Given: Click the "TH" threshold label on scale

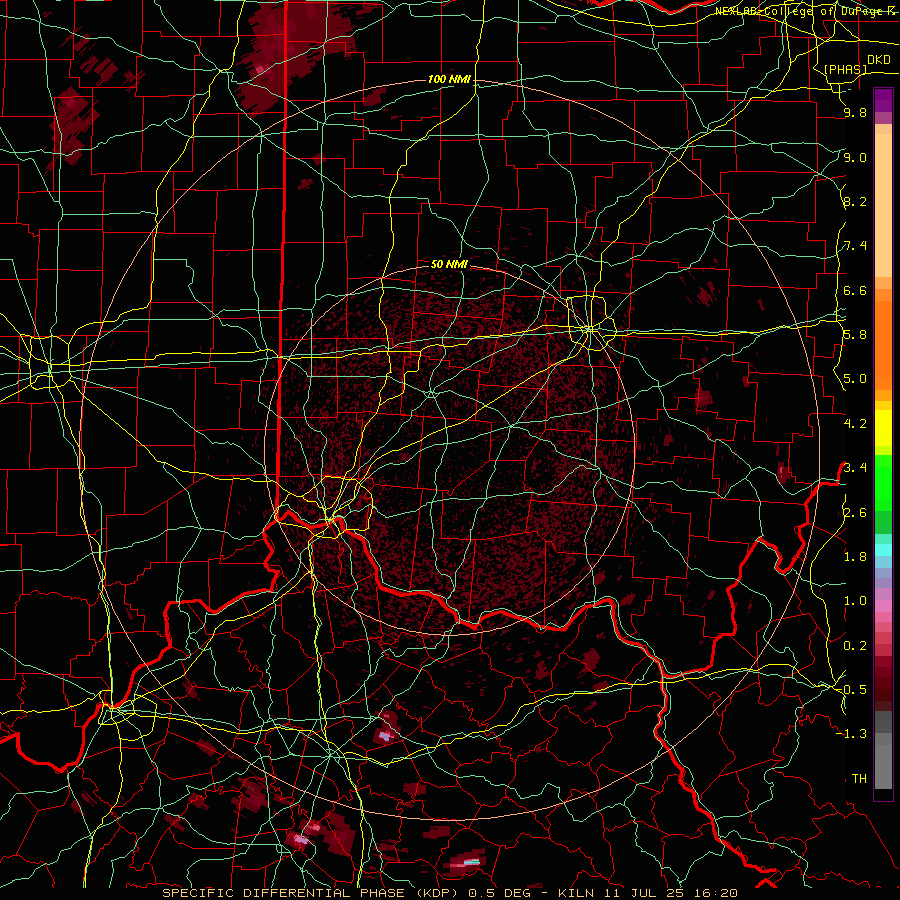Looking at the screenshot, I should 859,778.
